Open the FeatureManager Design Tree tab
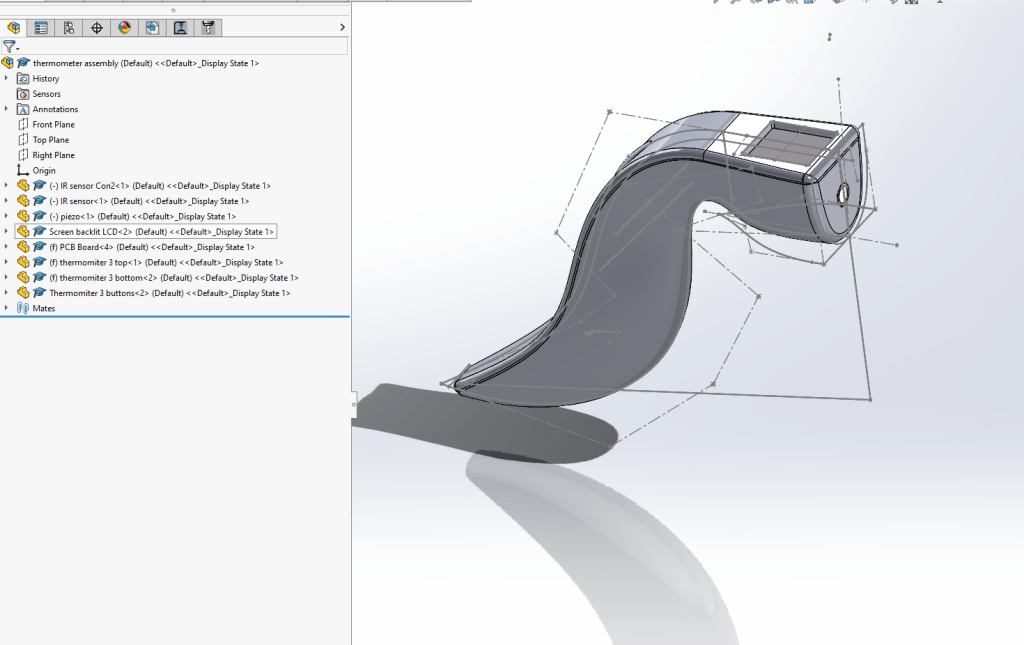This screenshot has height=645, width=1024. [14, 28]
